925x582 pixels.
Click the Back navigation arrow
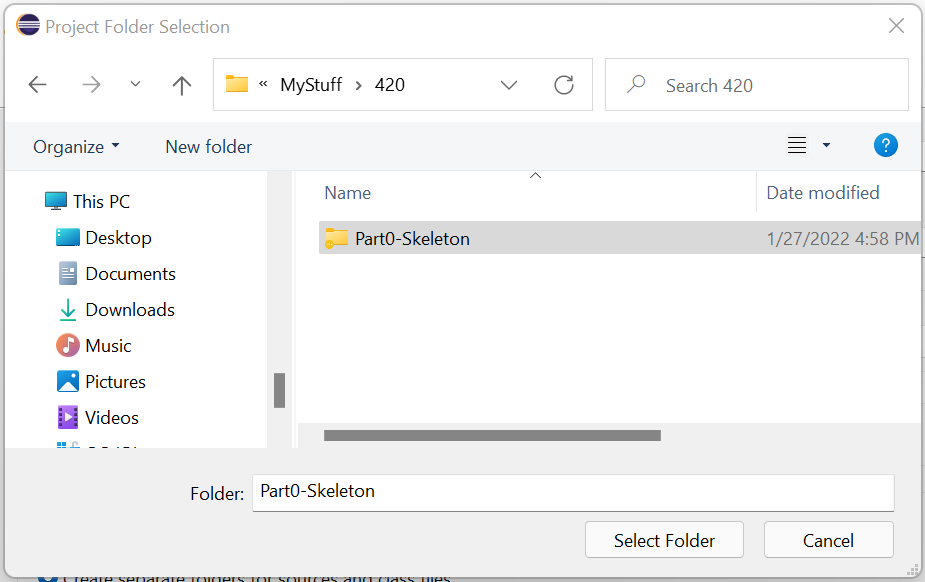38,85
